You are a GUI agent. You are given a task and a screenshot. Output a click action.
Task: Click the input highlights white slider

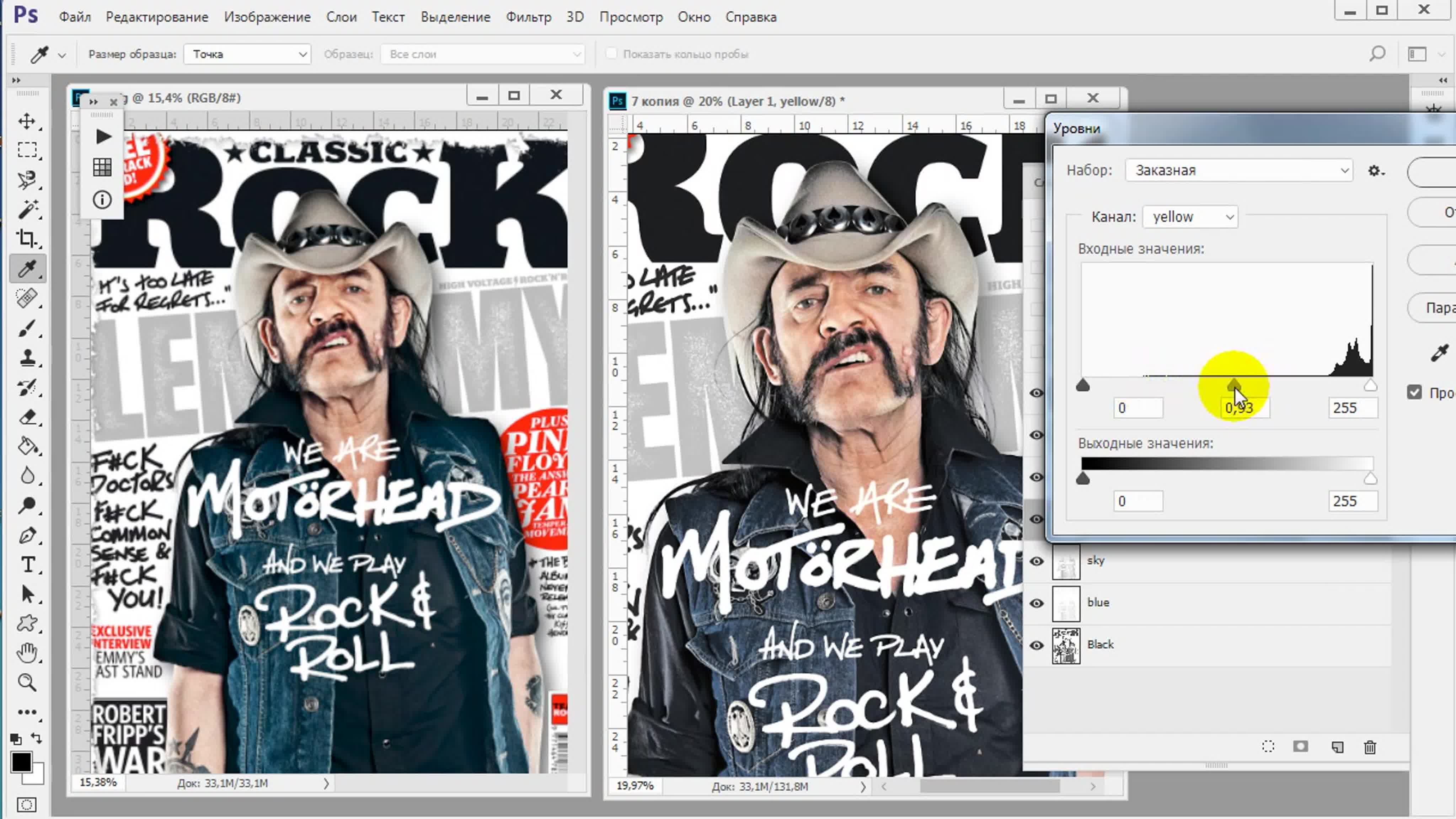[1370, 385]
